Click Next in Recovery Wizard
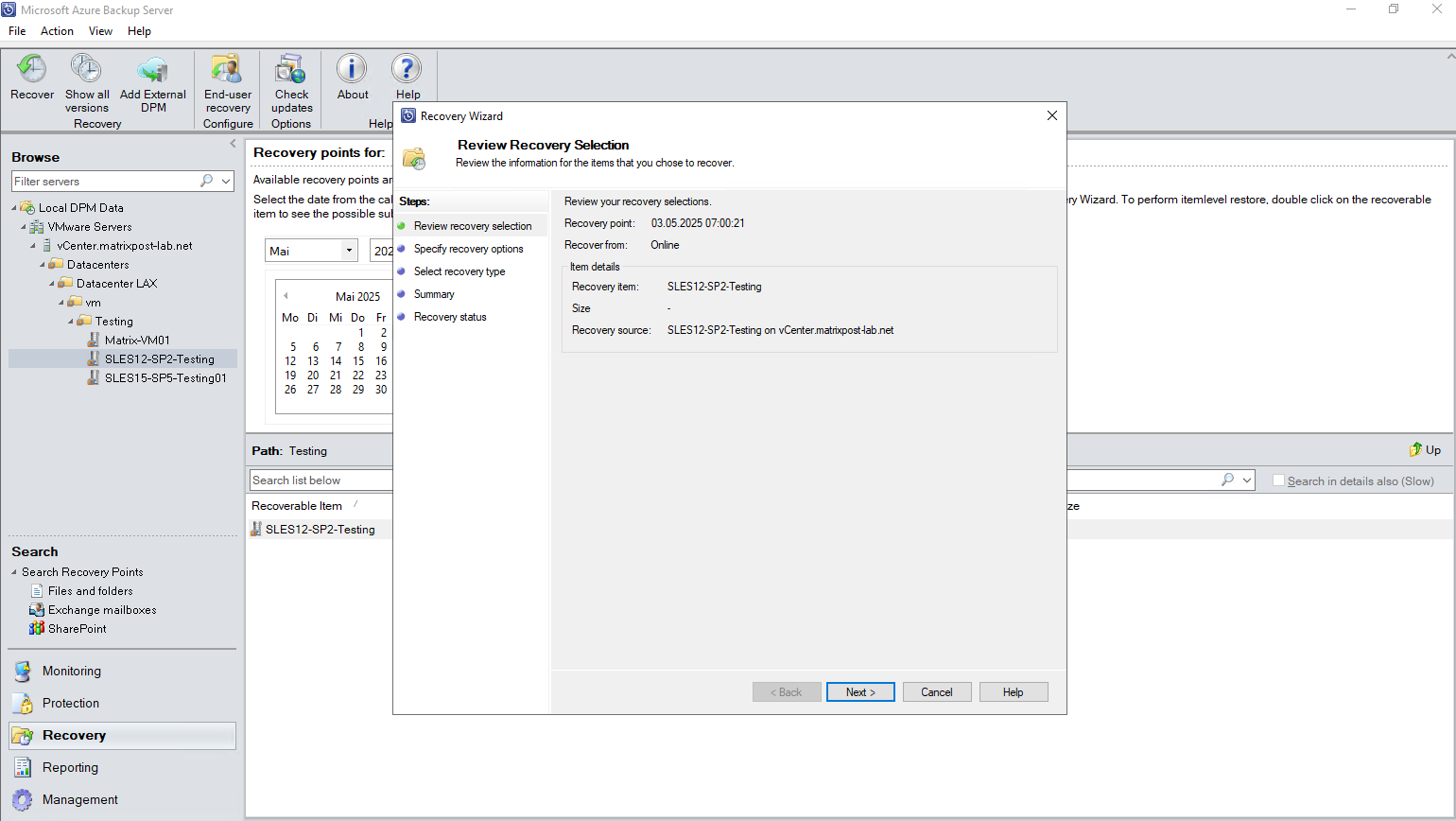 [x=860, y=692]
